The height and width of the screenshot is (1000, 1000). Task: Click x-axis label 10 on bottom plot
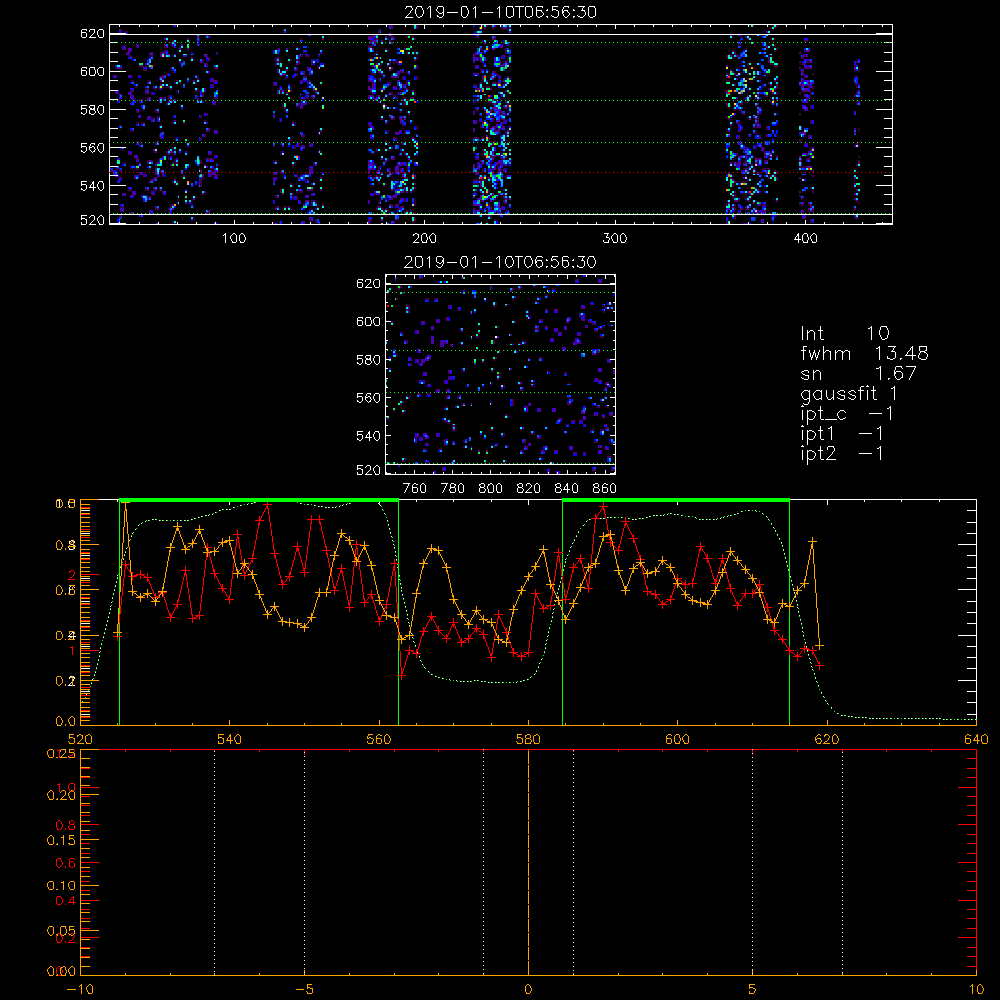pos(976,989)
